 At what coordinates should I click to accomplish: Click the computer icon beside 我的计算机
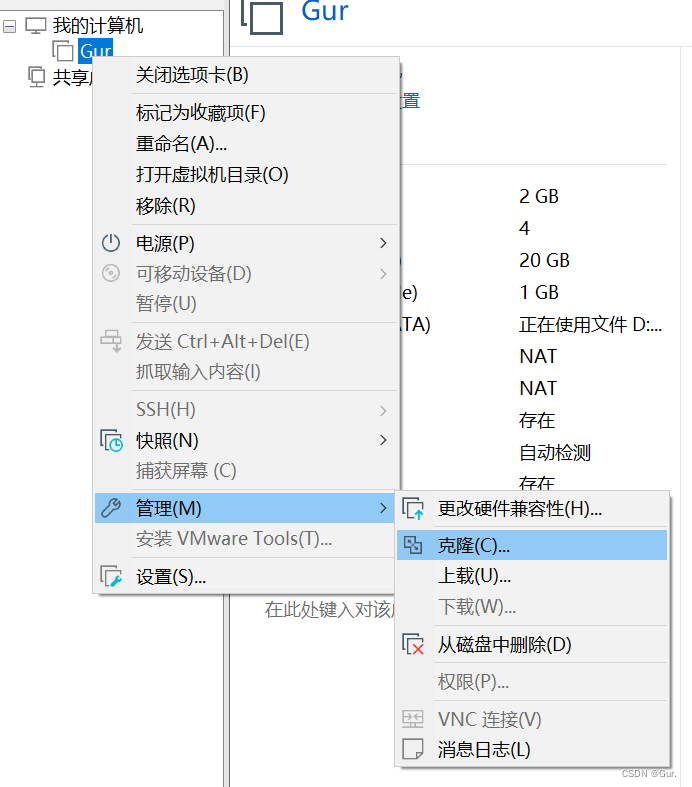click(x=36, y=25)
